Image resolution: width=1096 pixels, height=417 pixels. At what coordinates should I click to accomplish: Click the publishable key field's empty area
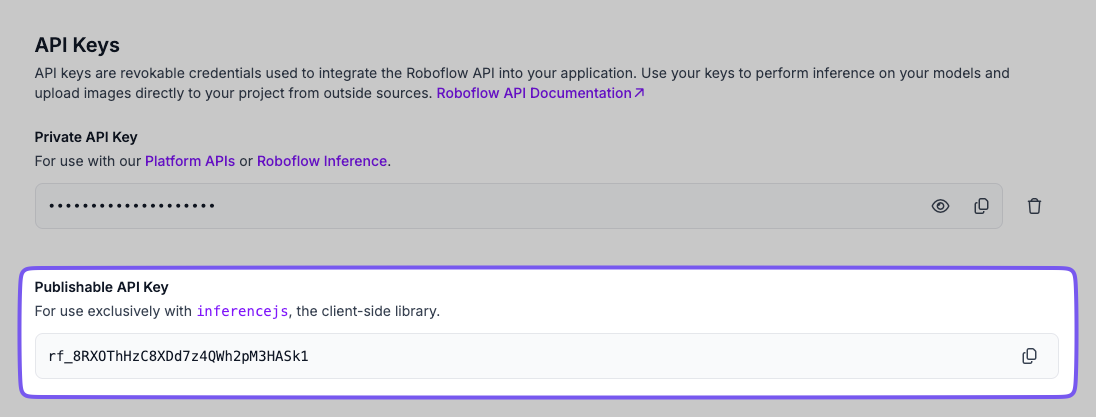pos(650,356)
